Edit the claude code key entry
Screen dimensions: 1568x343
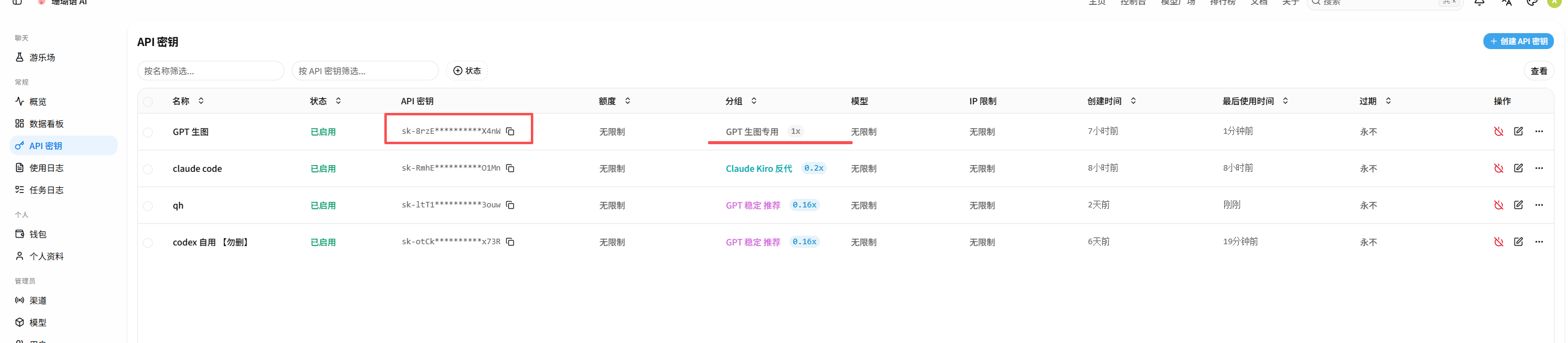point(1518,168)
